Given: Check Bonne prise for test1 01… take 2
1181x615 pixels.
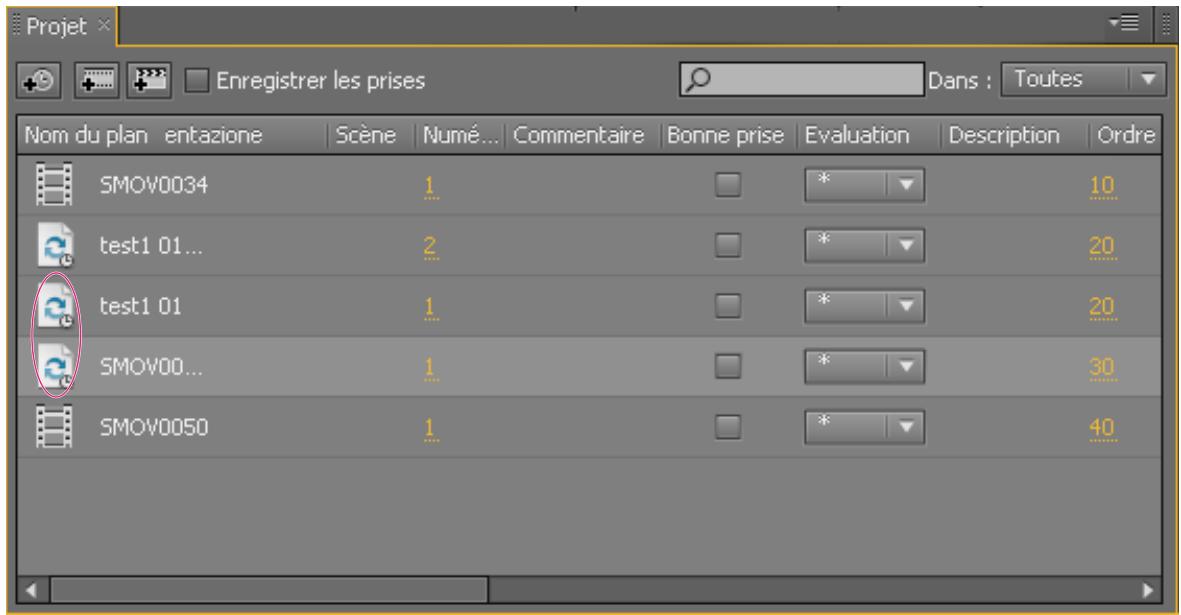Looking at the screenshot, I should tap(728, 245).
